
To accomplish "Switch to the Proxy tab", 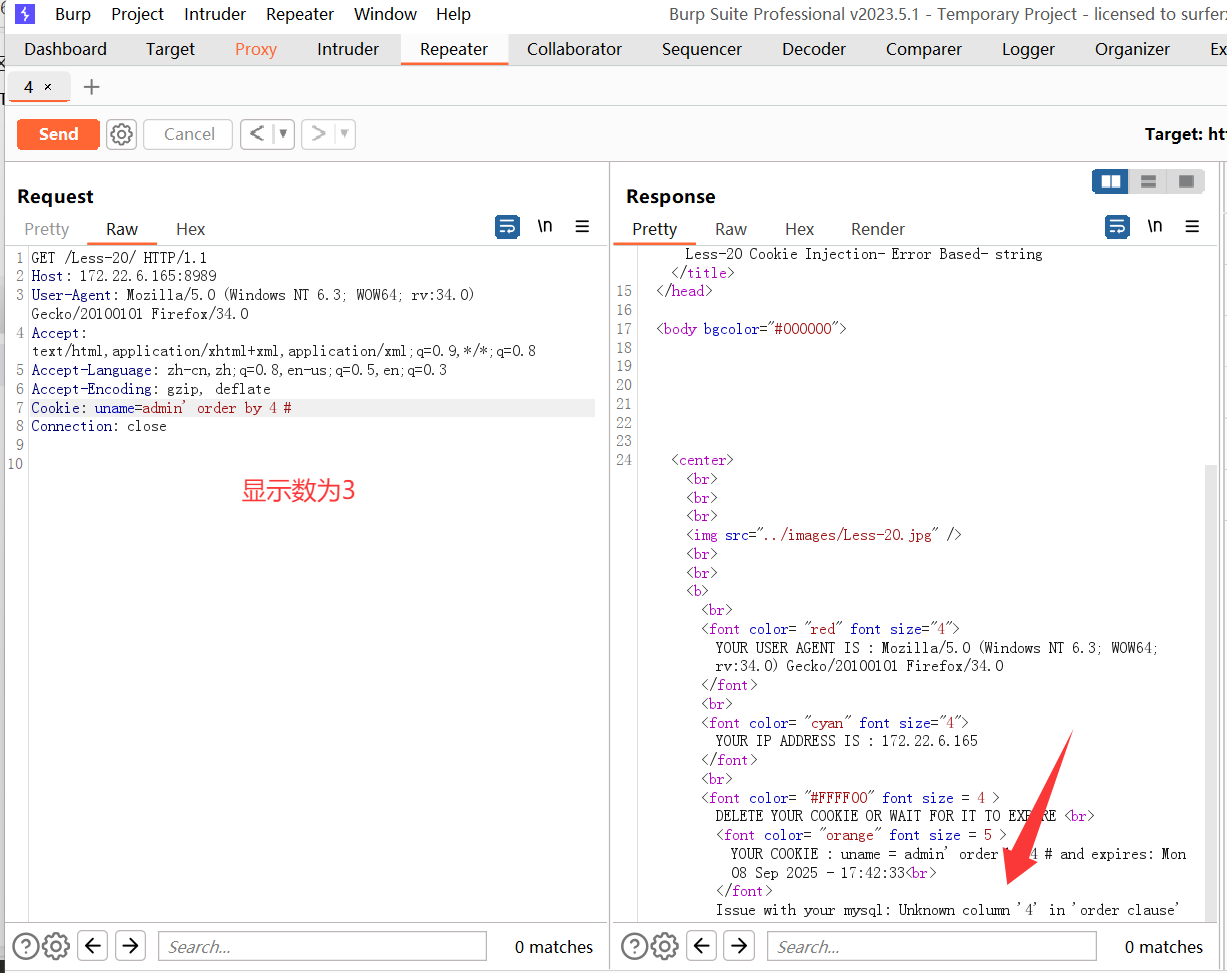I will pos(256,49).
